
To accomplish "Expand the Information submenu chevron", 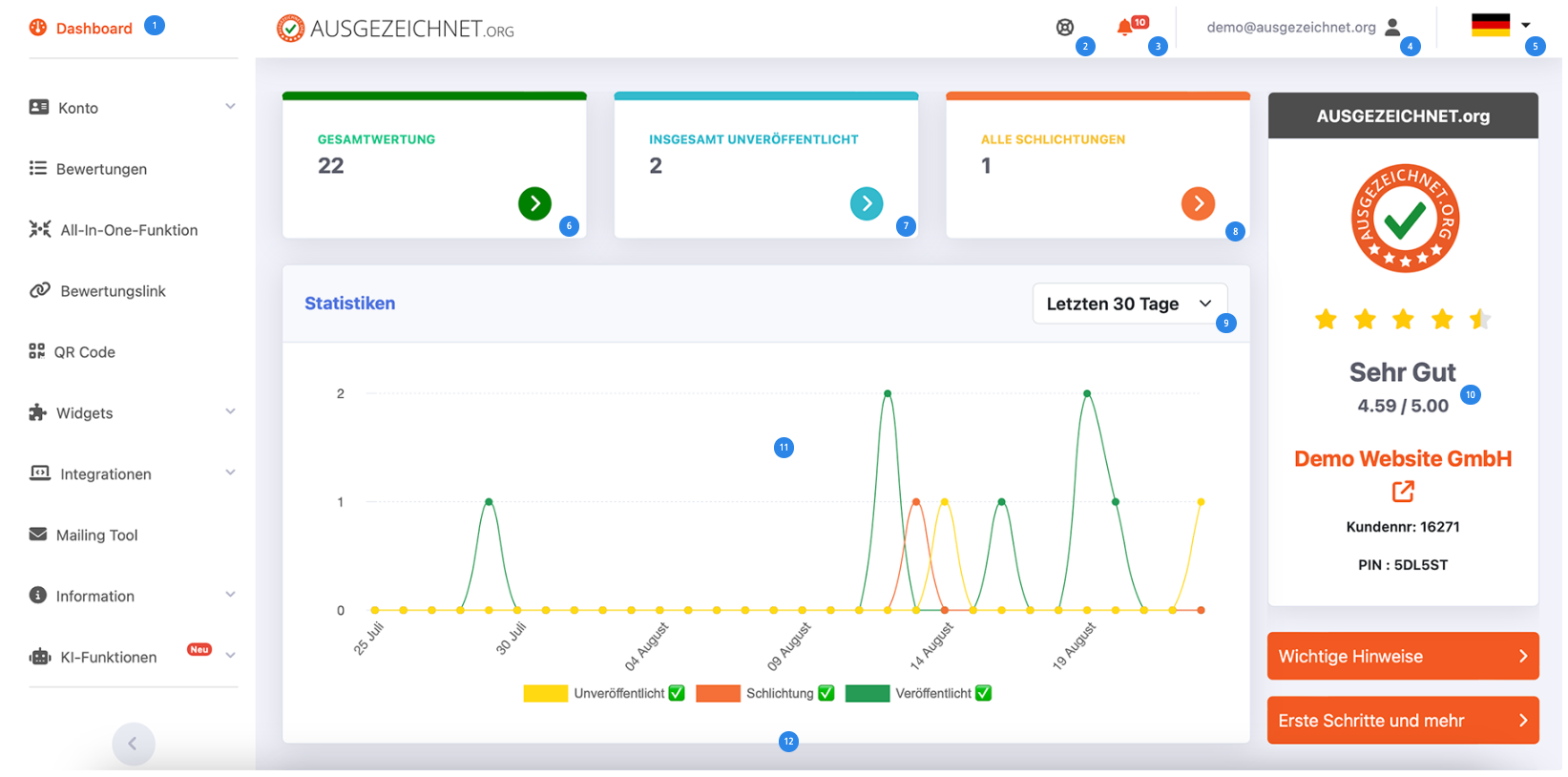I will (x=230, y=595).
